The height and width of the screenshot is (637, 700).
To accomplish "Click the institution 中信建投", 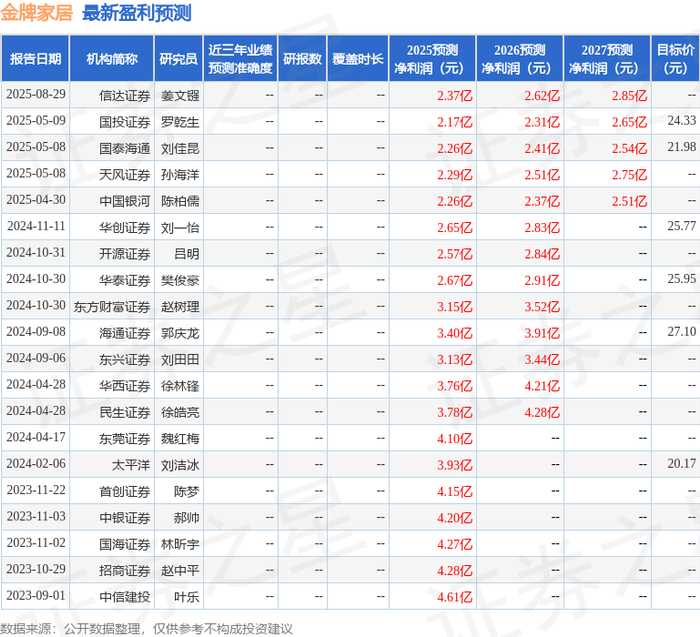I will pyautogui.click(x=125, y=597).
